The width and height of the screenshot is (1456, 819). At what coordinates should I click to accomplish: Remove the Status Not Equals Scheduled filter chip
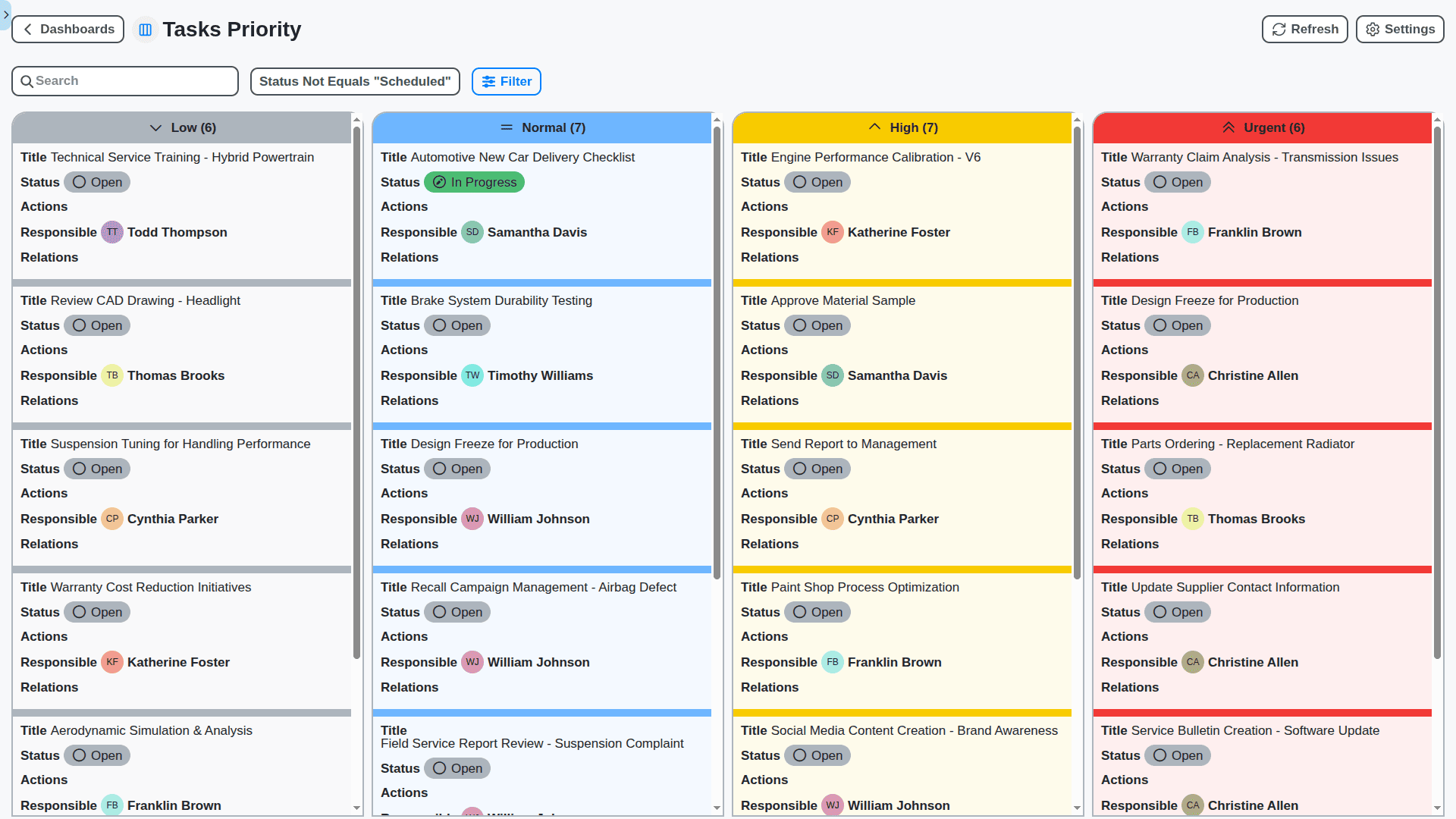355,81
